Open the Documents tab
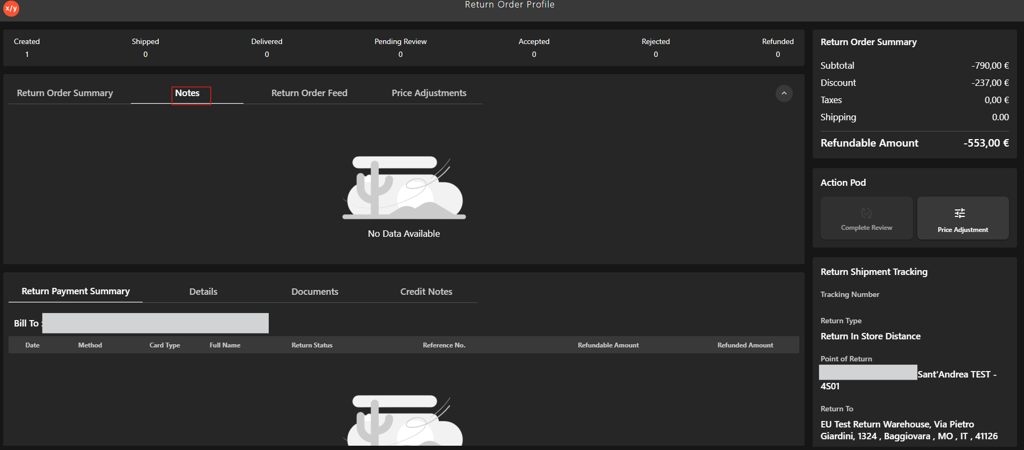Screen dimensions: 1024x450 [315, 291]
